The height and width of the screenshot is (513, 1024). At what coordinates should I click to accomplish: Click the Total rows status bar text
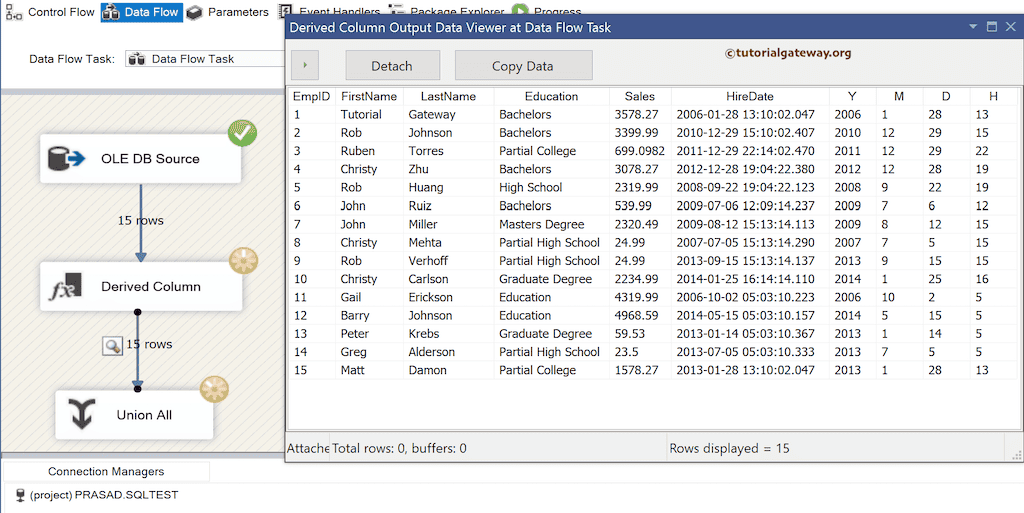[399, 448]
